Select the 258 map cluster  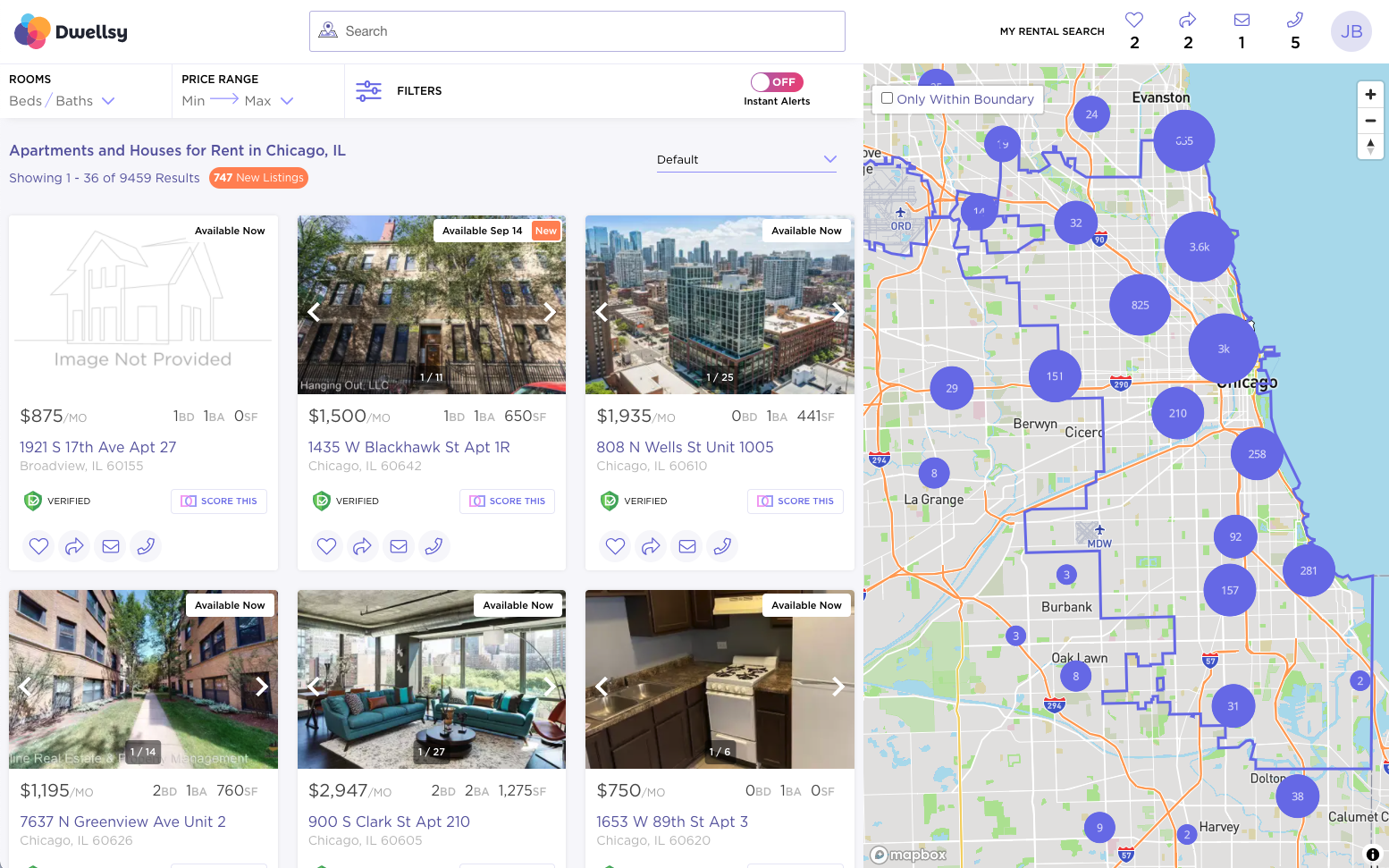(1257, 454)
